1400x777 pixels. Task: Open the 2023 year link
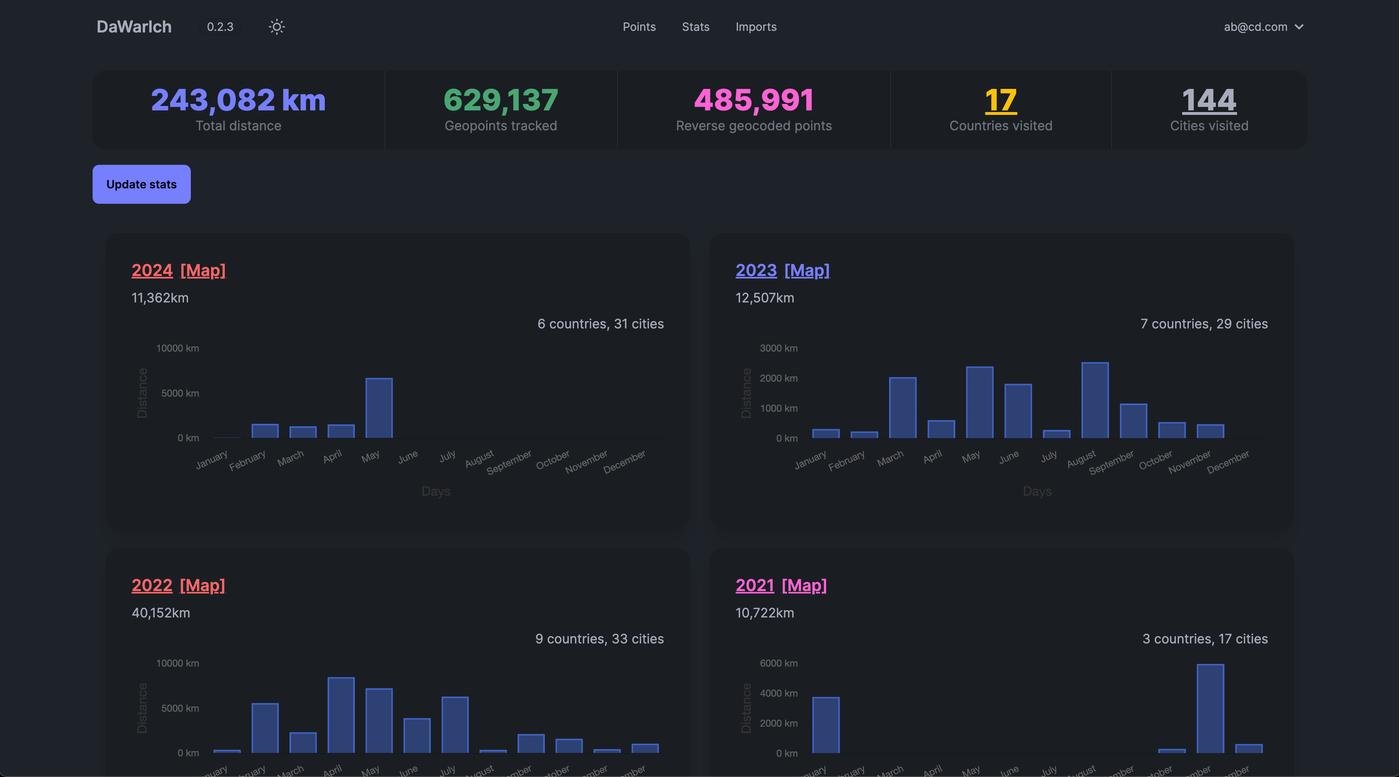click(x=756, y=270)
